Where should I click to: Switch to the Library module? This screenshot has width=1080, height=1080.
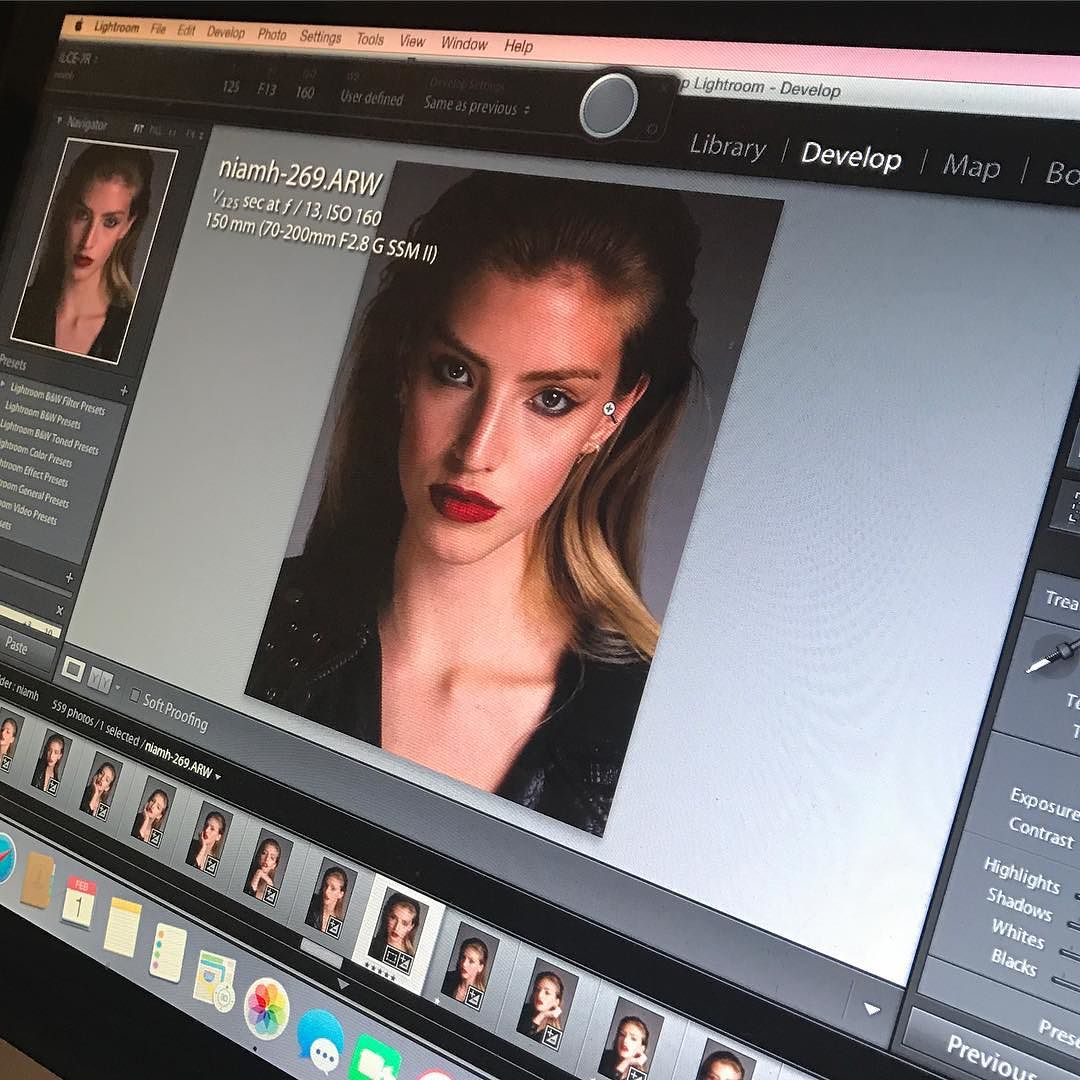(728, 147)
